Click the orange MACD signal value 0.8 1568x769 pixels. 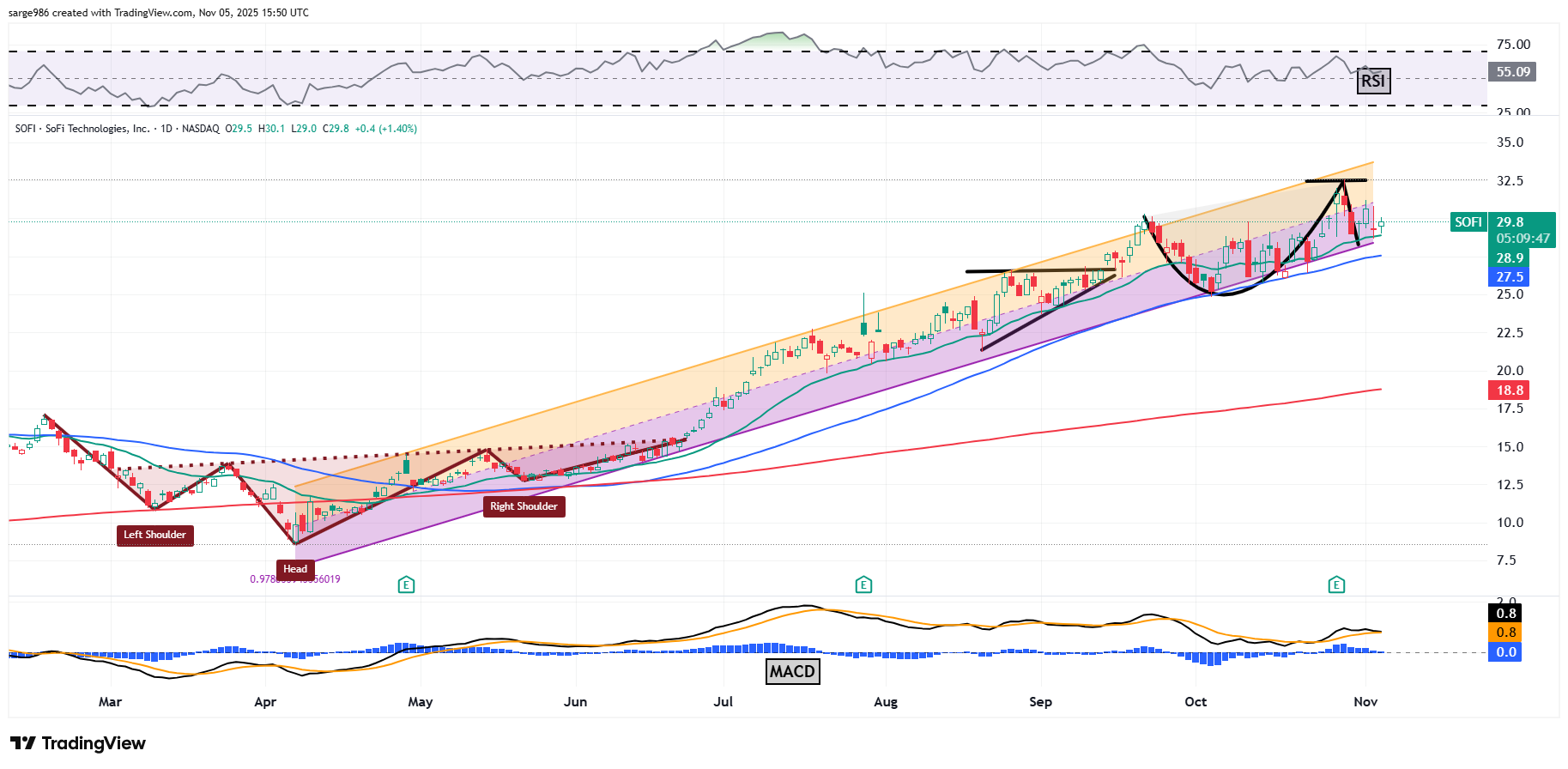pos(1506,633)
